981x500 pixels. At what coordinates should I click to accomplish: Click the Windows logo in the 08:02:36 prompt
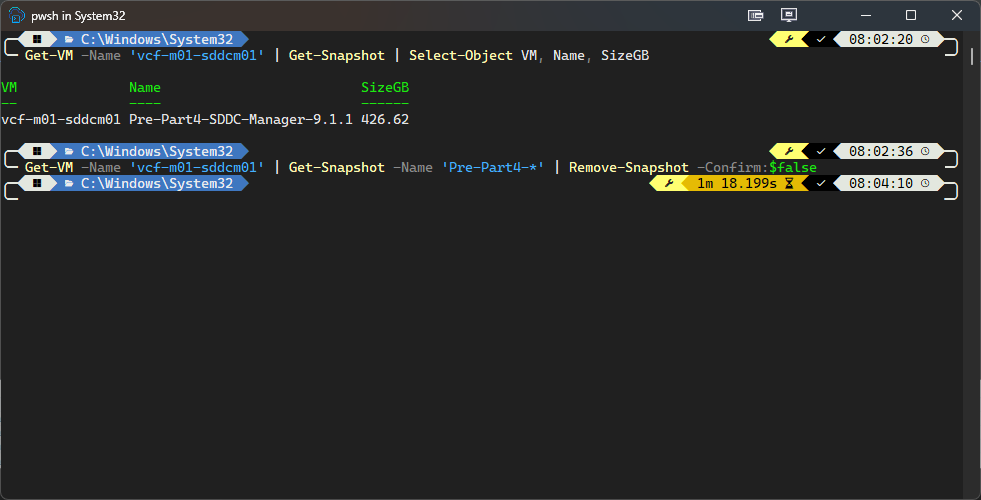click(38, 151)
